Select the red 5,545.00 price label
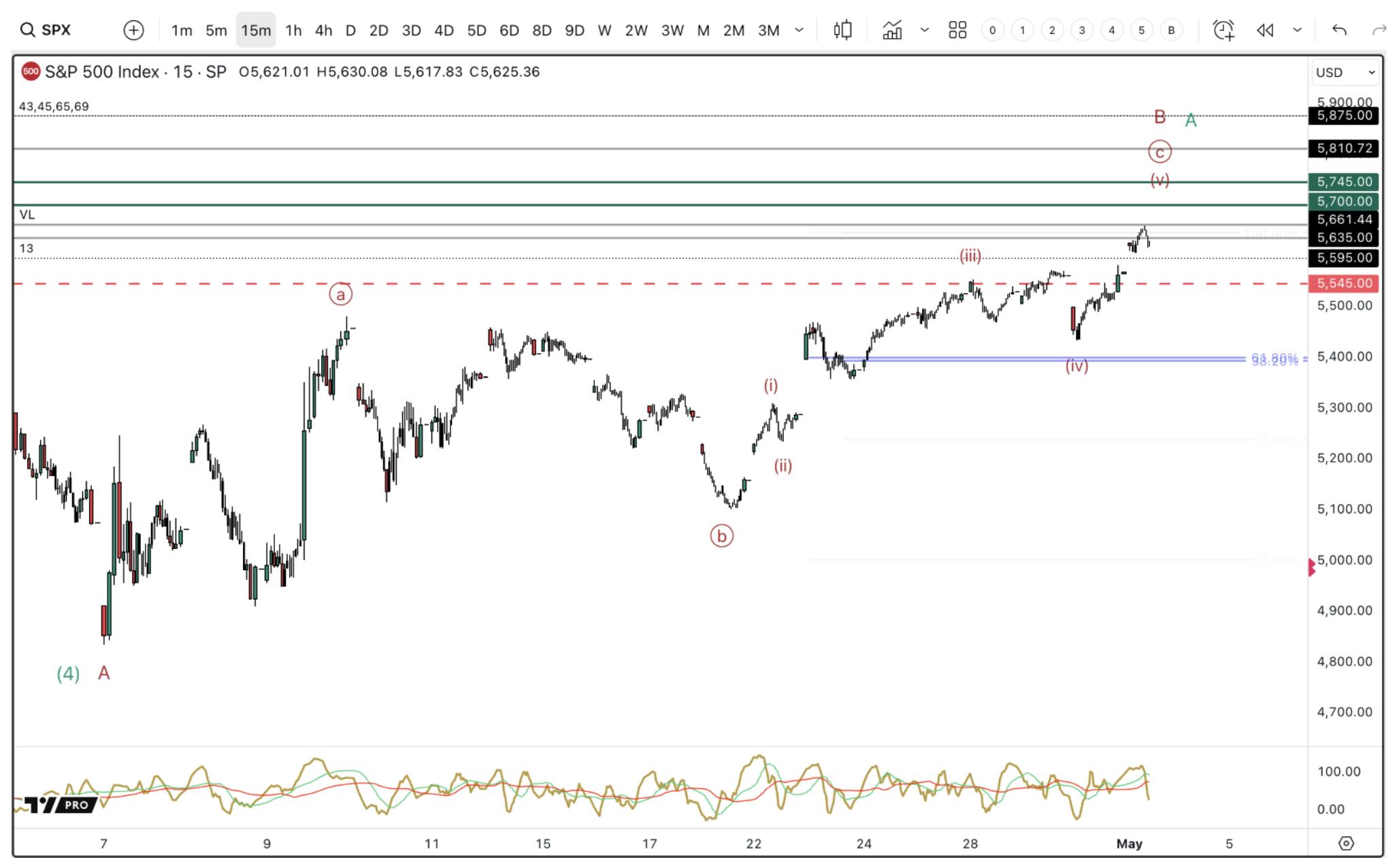Image resolution: width=1399 pixels, height=868 pixels. click(x=1344, y=283)
